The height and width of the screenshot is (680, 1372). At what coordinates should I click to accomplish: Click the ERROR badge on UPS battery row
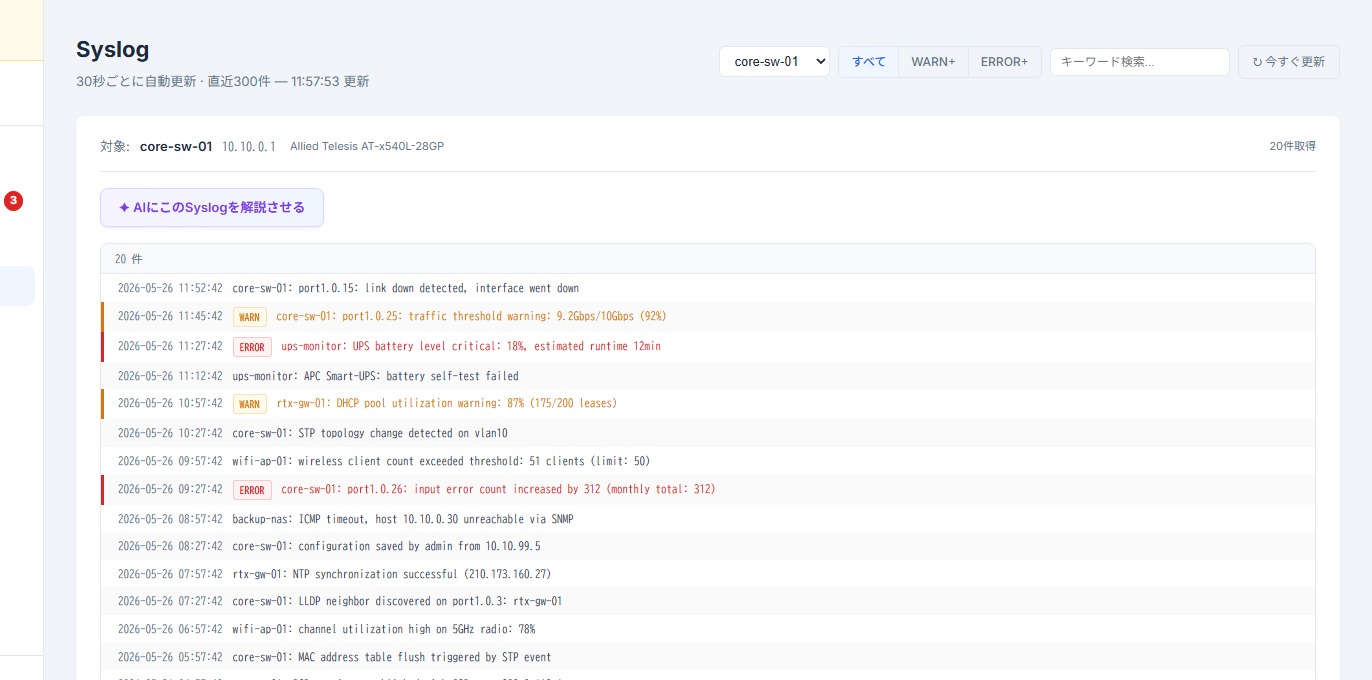(252, 347)
